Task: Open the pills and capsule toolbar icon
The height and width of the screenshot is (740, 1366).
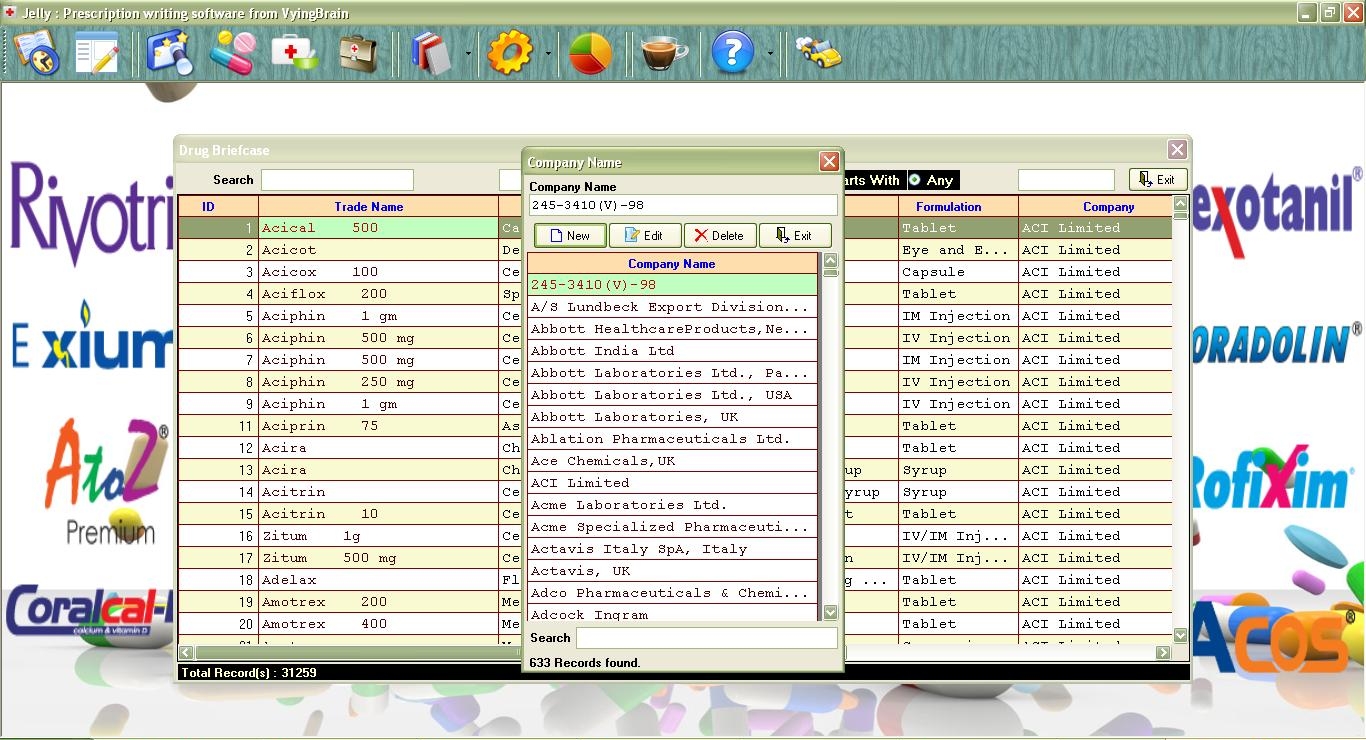Action: coord(232,52)
